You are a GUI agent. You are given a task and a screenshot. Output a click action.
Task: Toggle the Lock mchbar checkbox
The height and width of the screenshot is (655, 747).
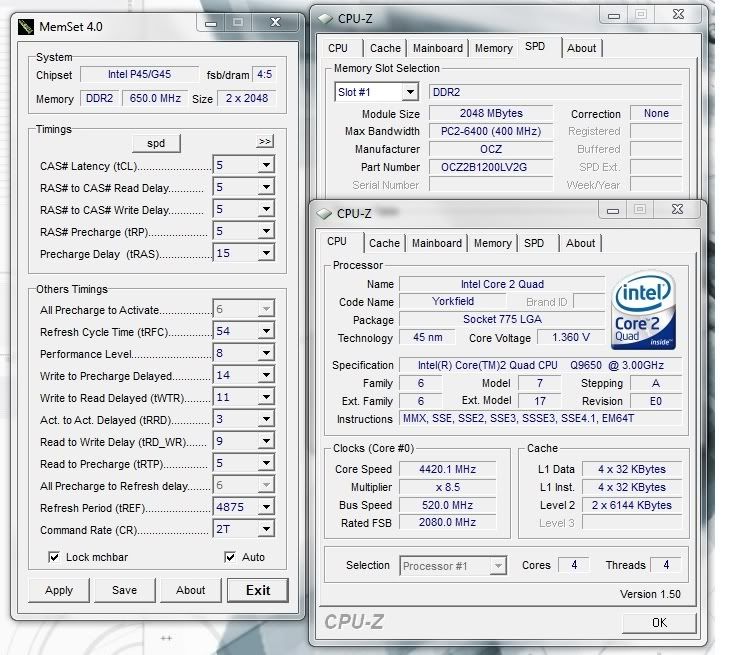(x=54, y=557)
